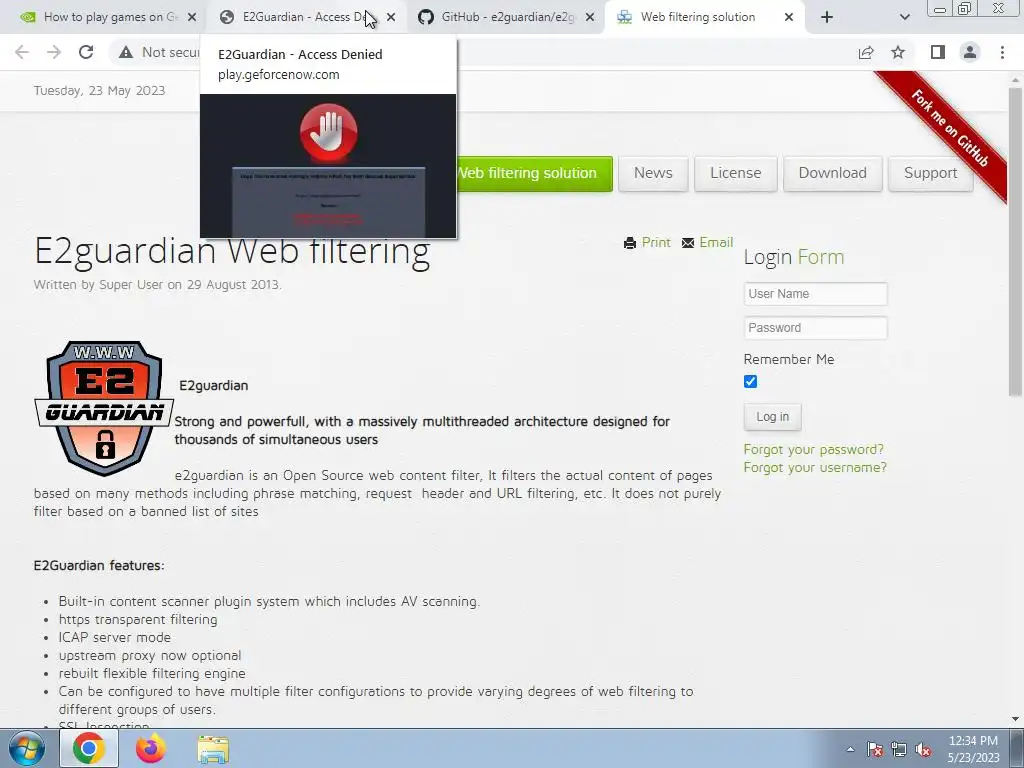Show hidden system tray icons
Screen dimensions: 1024x768
click(850, 750)
